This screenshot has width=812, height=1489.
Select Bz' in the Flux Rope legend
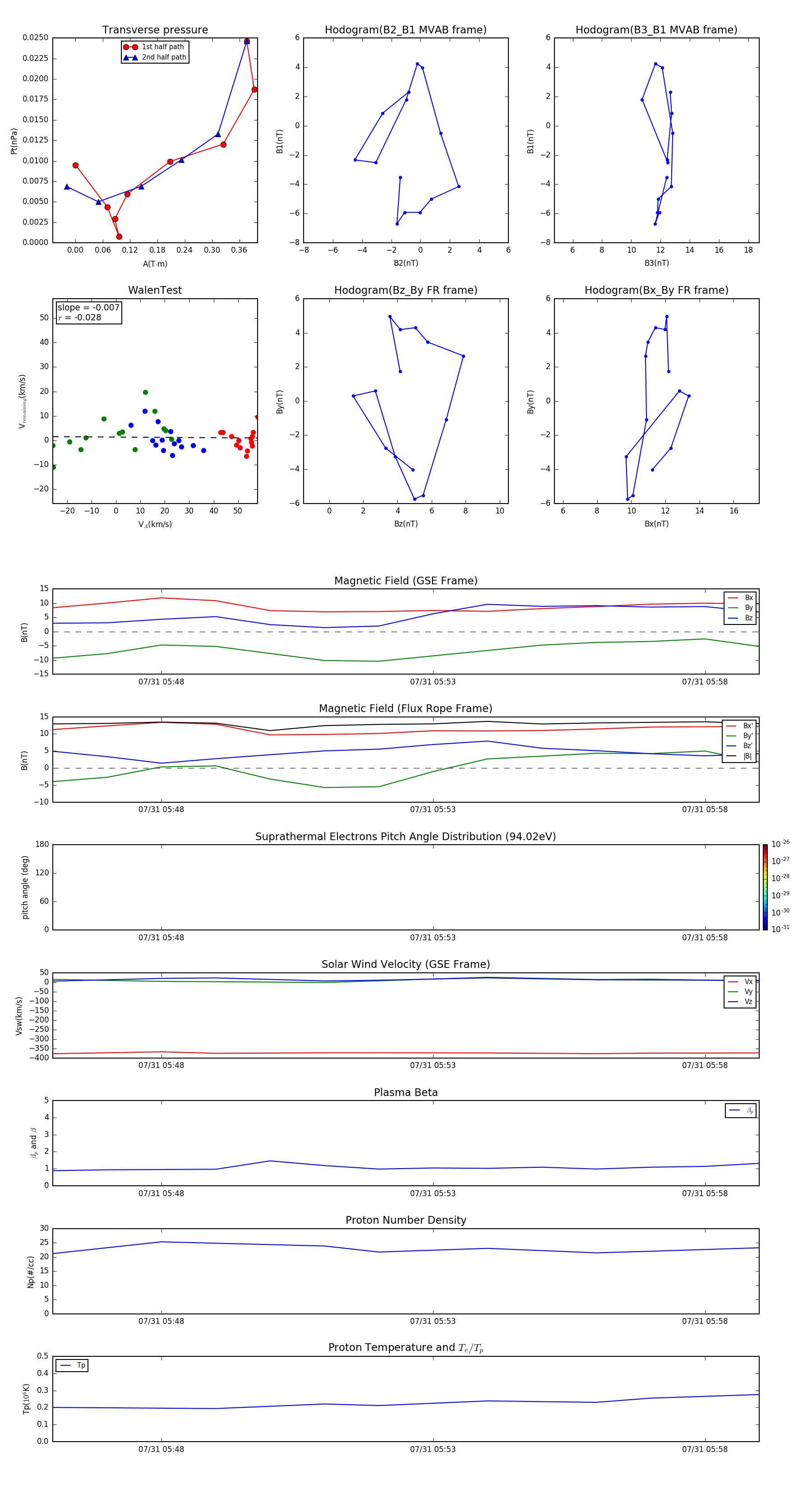coord(740,746)
